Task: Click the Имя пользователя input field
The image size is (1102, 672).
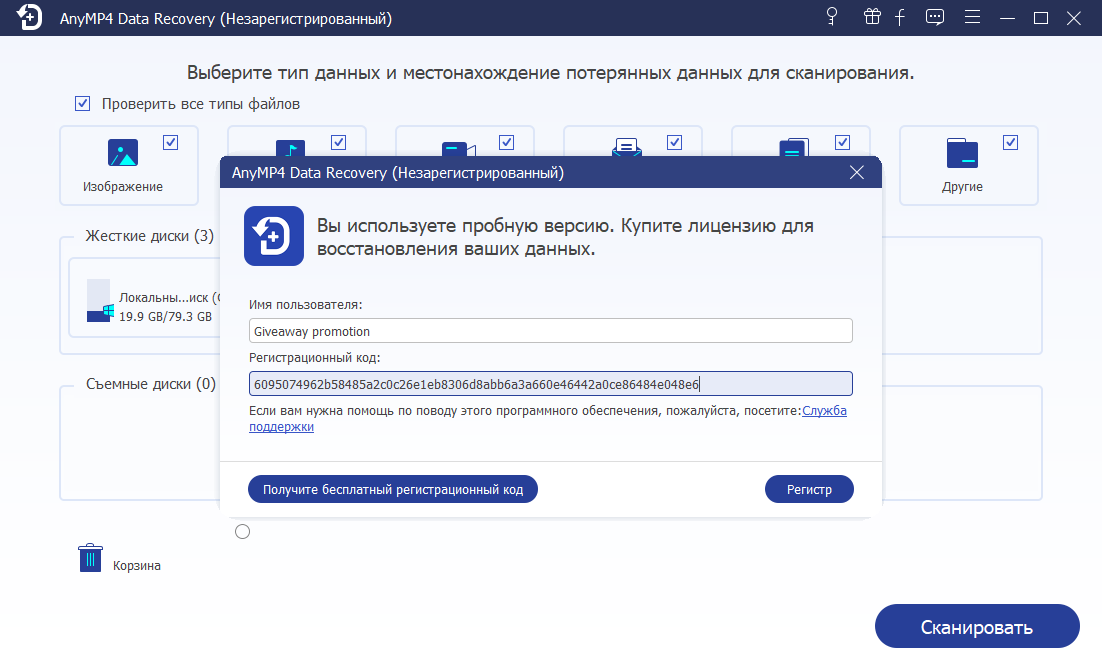Action: (x=550, y=330)
